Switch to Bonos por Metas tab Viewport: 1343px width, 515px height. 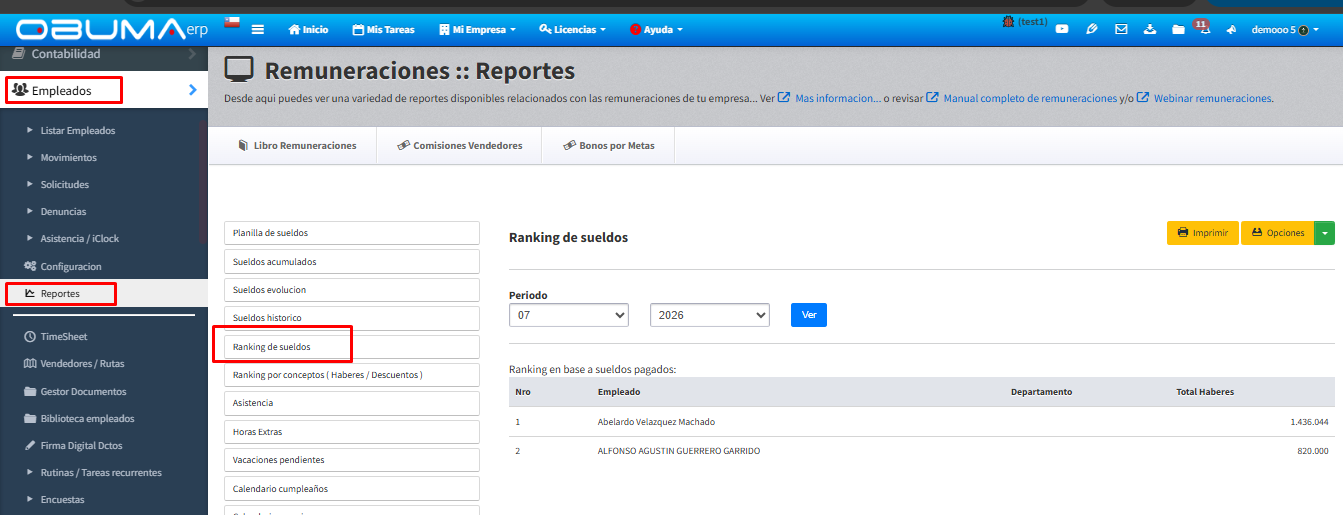608,146
